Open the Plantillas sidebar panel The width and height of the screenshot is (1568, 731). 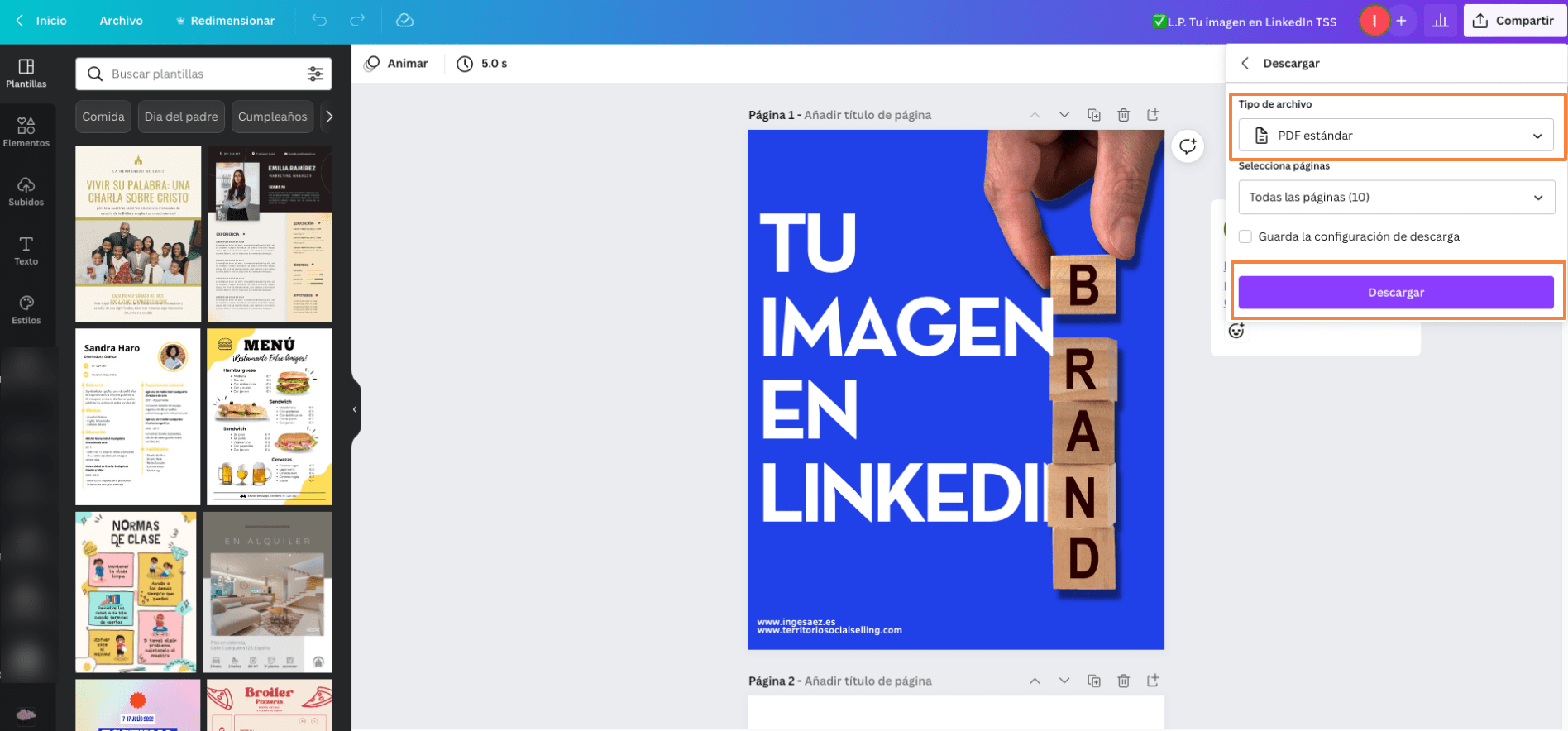[x=26, y=73]
